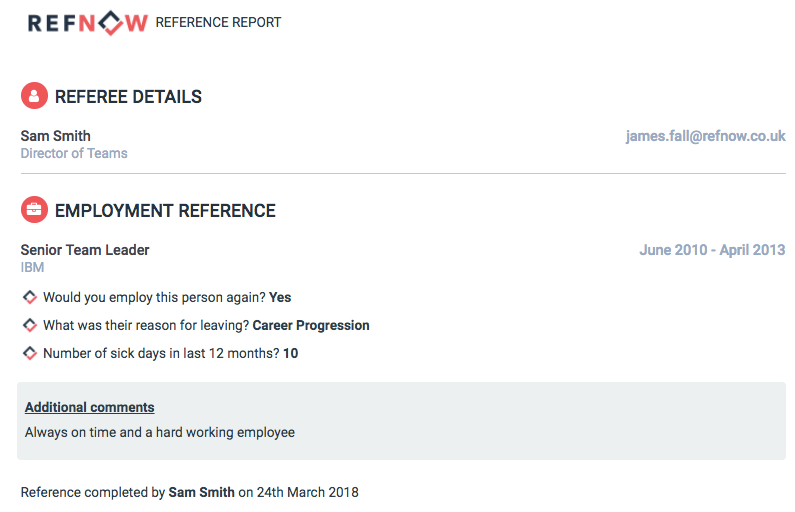Screen dimensions: 795x512
Task: Click the IBM company name
Action: 32,267
